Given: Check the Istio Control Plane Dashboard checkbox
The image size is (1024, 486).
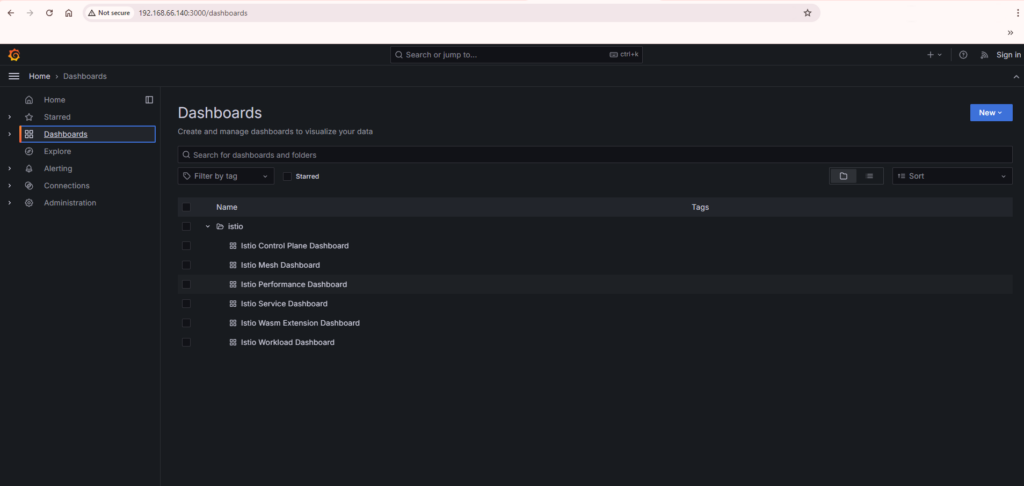Looking at the screenshot, I should 186,246.
